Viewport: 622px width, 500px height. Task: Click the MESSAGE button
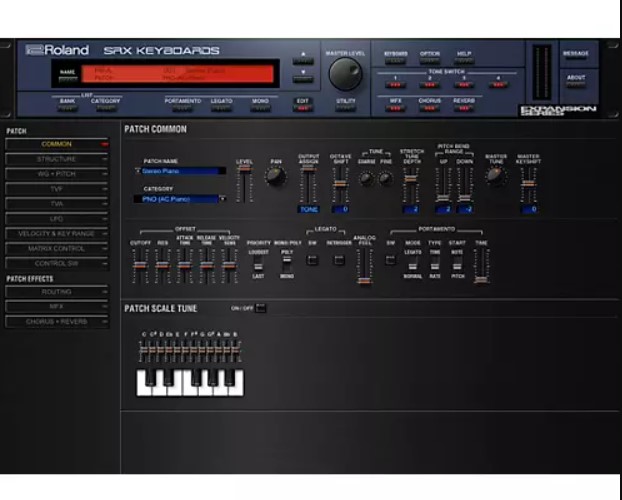pyautogui.click(x=576, y=58)
